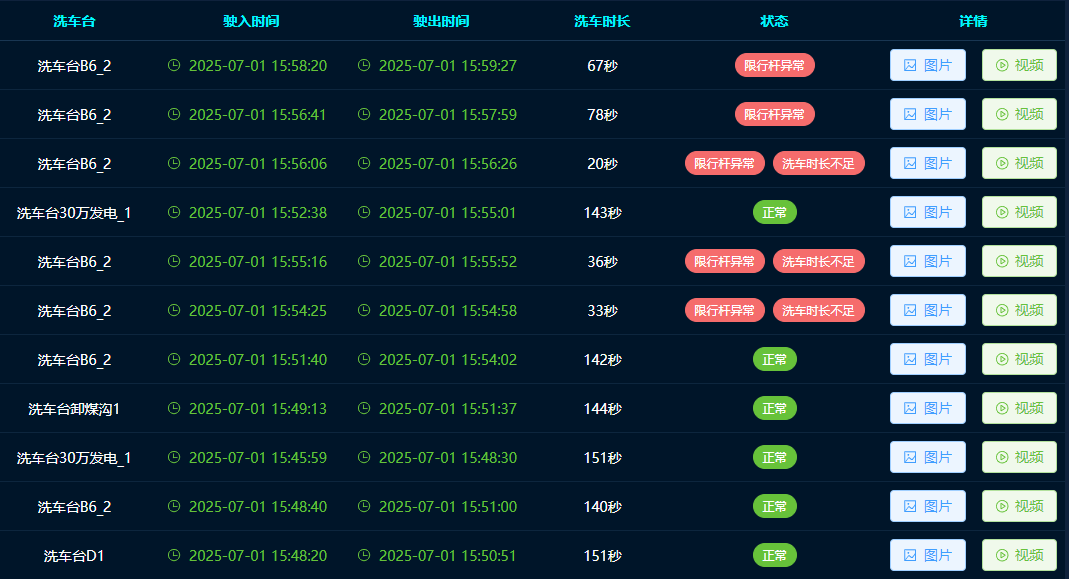This screenshot has height=579, width=1069.
Task: Click the picture icon on 图片 for 15:51:40 entry
Action: 910,359
